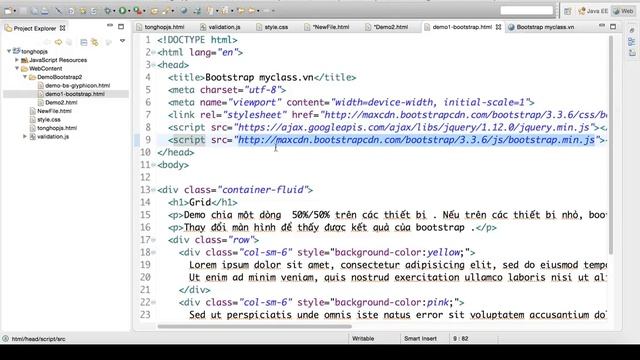Fold the row div at line 17
The image size is (640, 360).
pos(153,240)
